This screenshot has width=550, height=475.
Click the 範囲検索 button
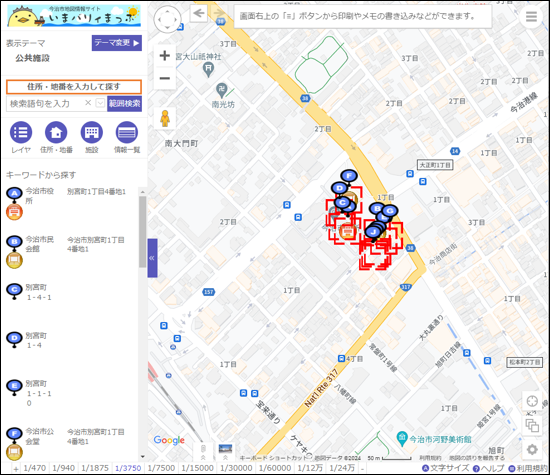click(125, 103)
